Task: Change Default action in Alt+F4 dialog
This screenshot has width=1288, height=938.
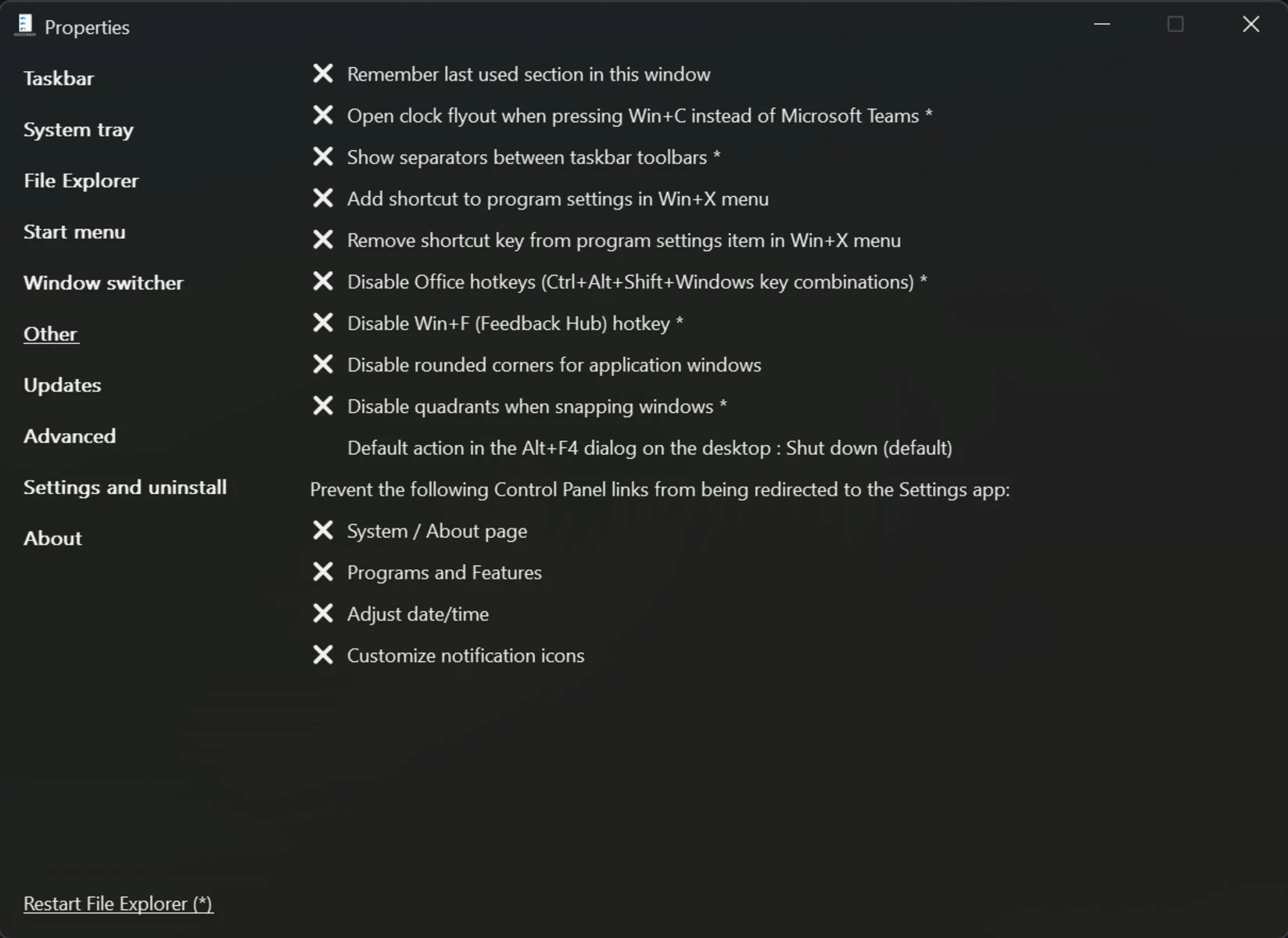Action: coord(650,448)
